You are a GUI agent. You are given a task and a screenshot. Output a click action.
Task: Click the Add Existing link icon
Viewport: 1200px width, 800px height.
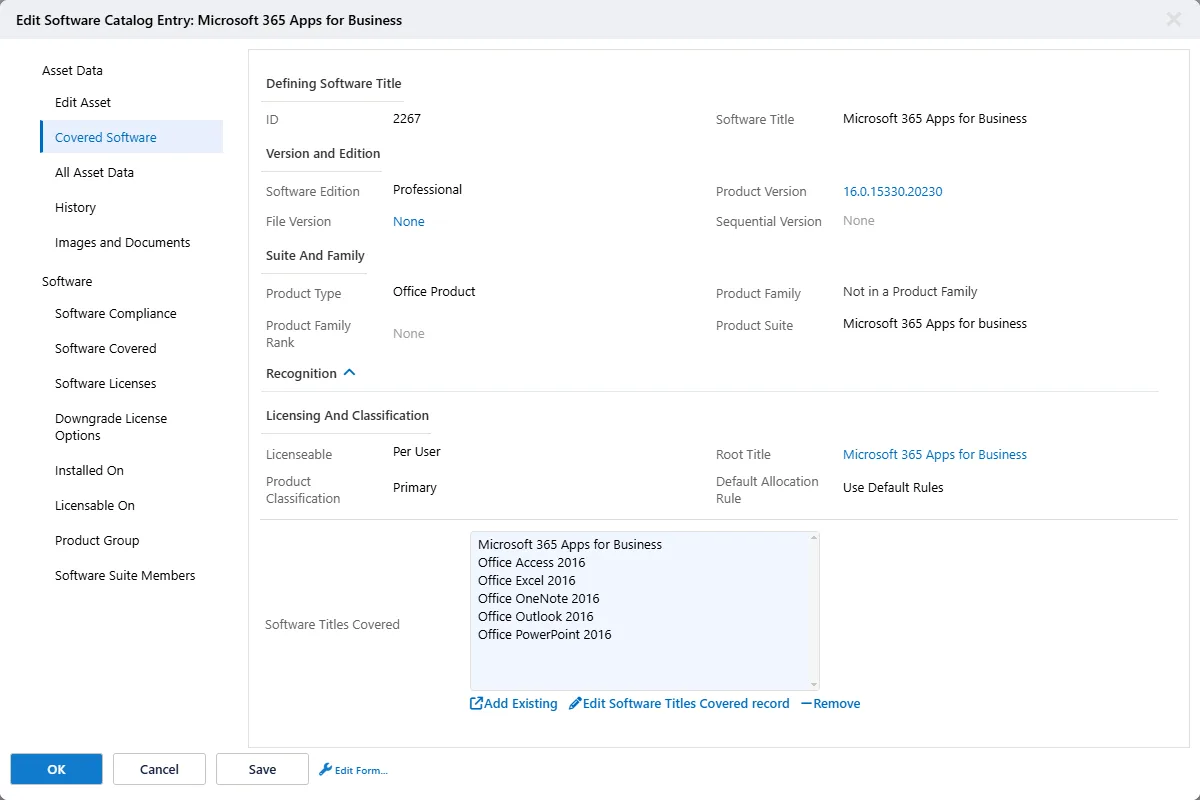476,704
